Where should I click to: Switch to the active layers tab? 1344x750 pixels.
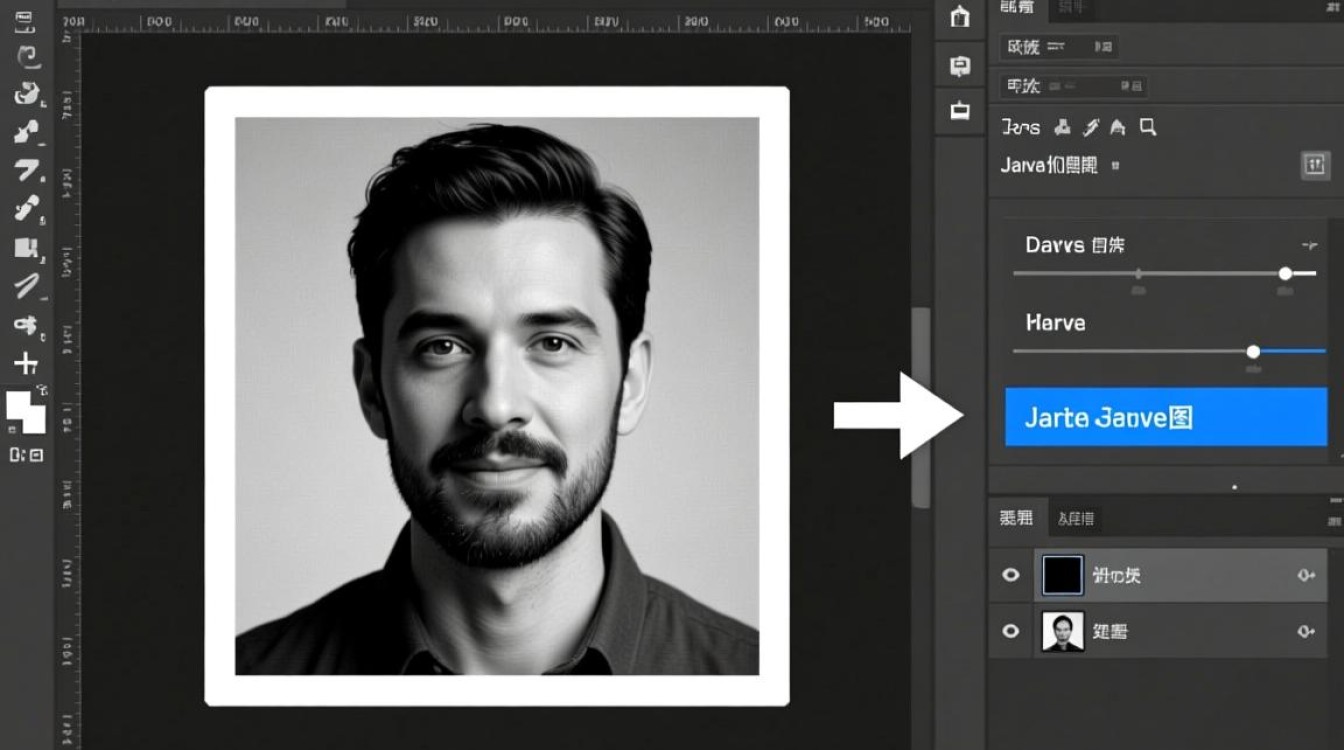(x=1017, y=518)
